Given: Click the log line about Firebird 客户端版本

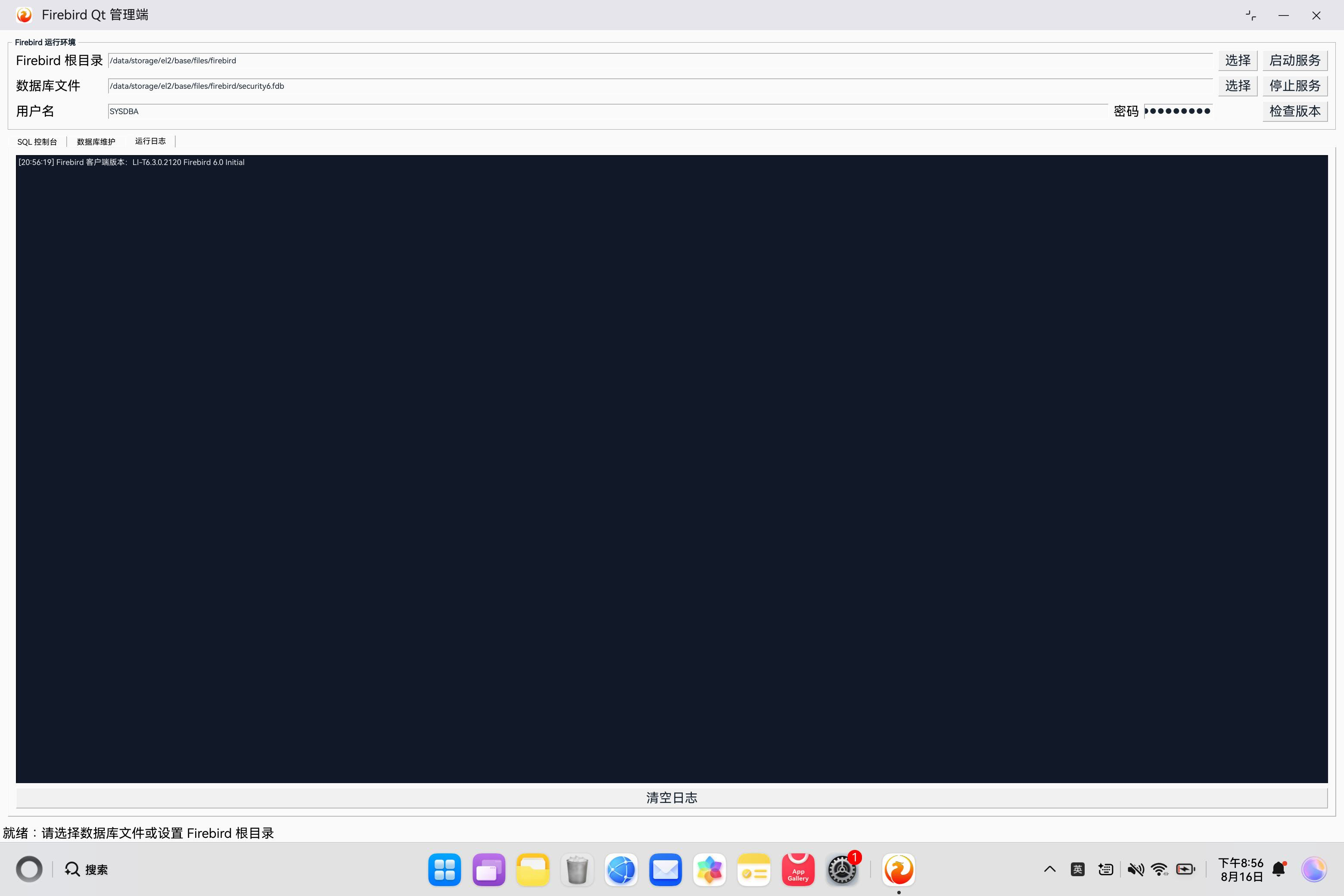Looking at the screenshot, I should point(131,162).
